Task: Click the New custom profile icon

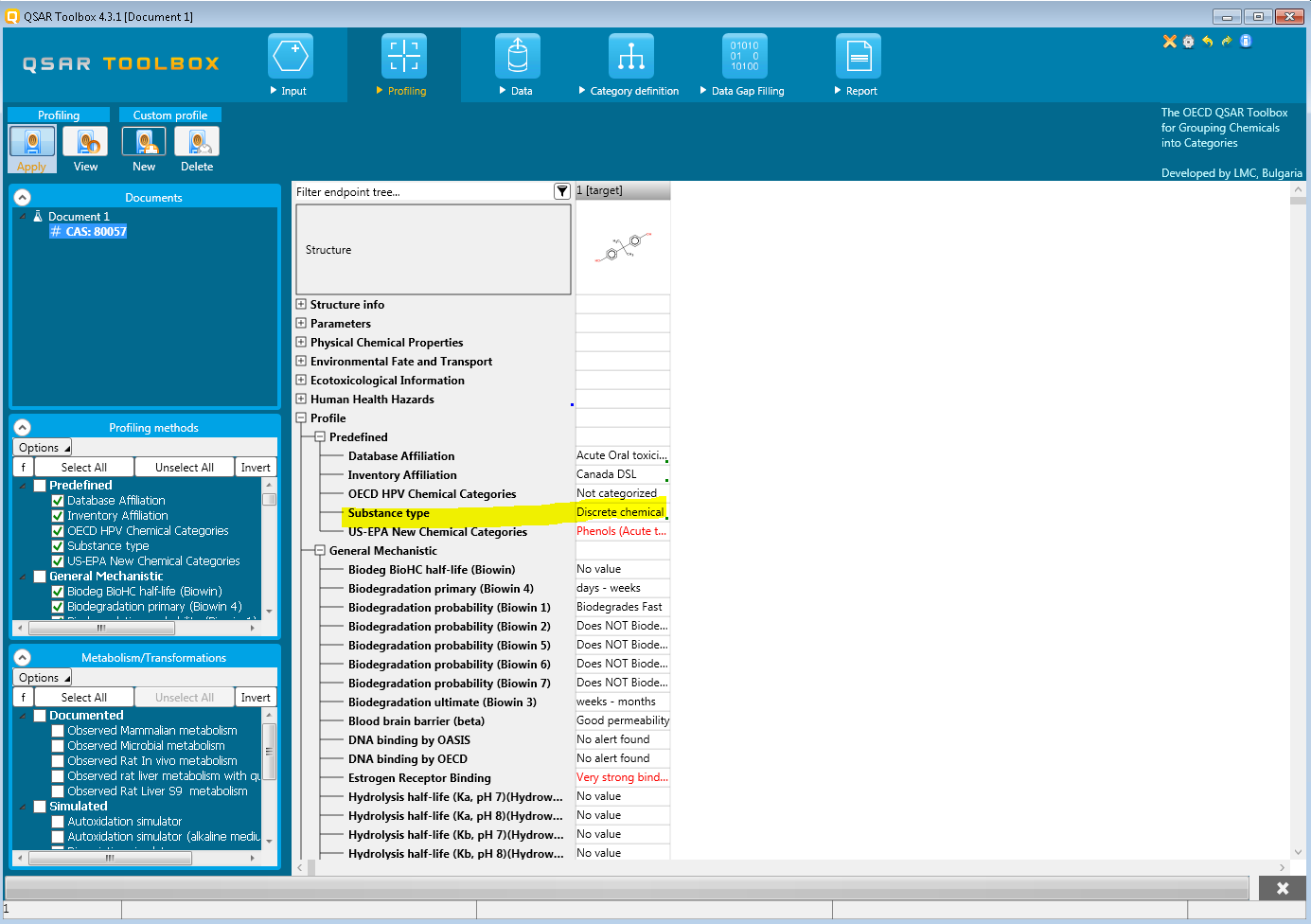Action: coord(144,144)
